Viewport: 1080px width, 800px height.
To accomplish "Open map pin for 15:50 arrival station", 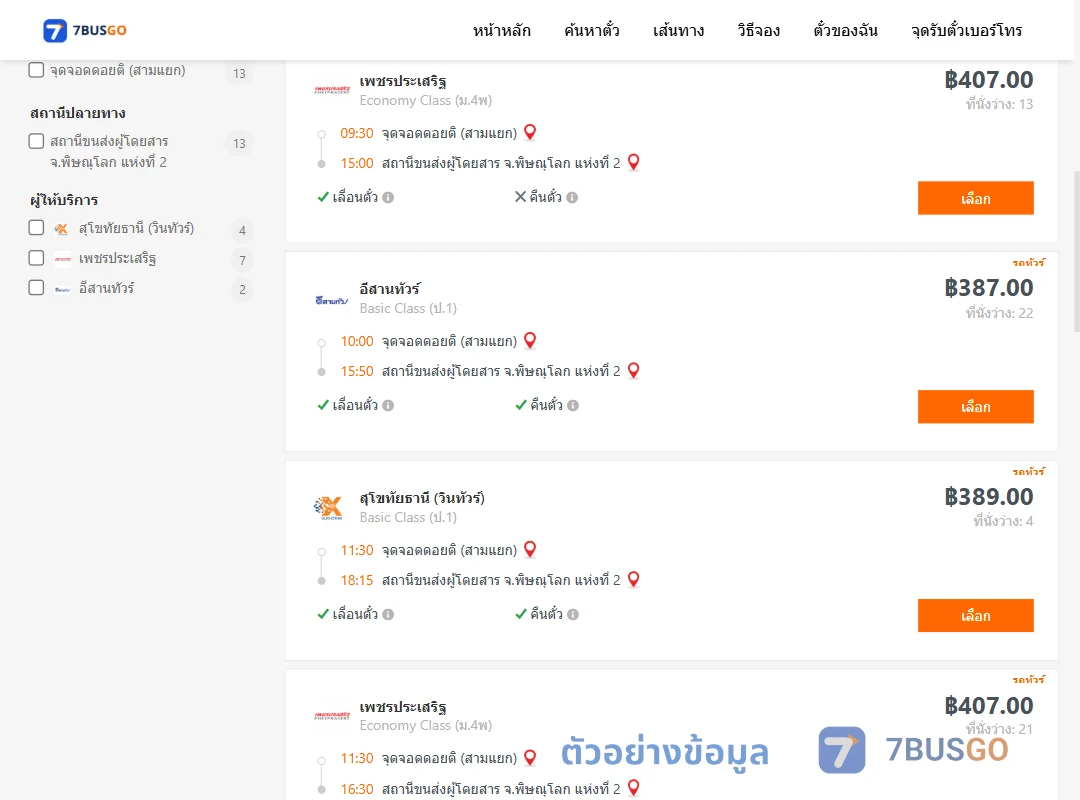I will [634, 371].
